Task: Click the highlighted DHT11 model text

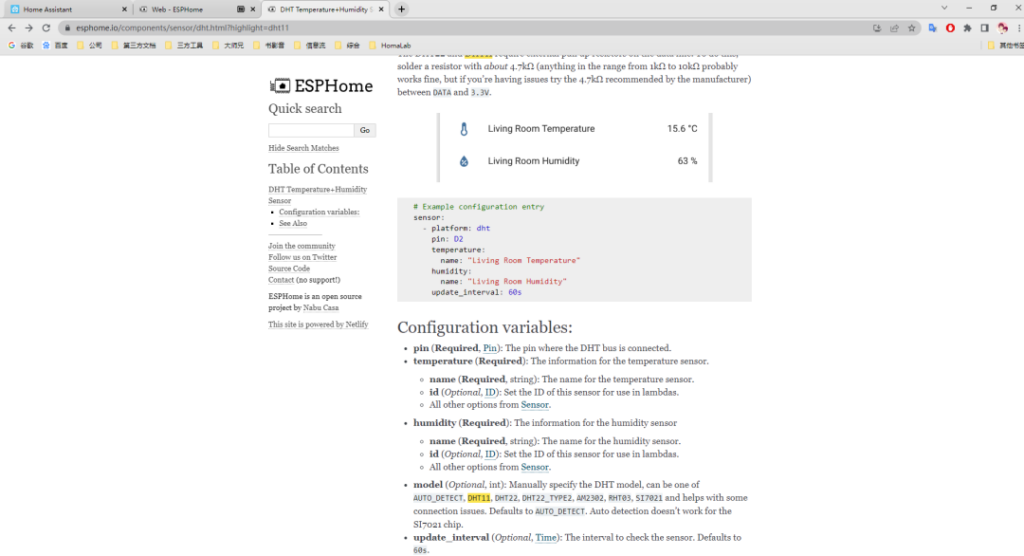Action: 479,498
